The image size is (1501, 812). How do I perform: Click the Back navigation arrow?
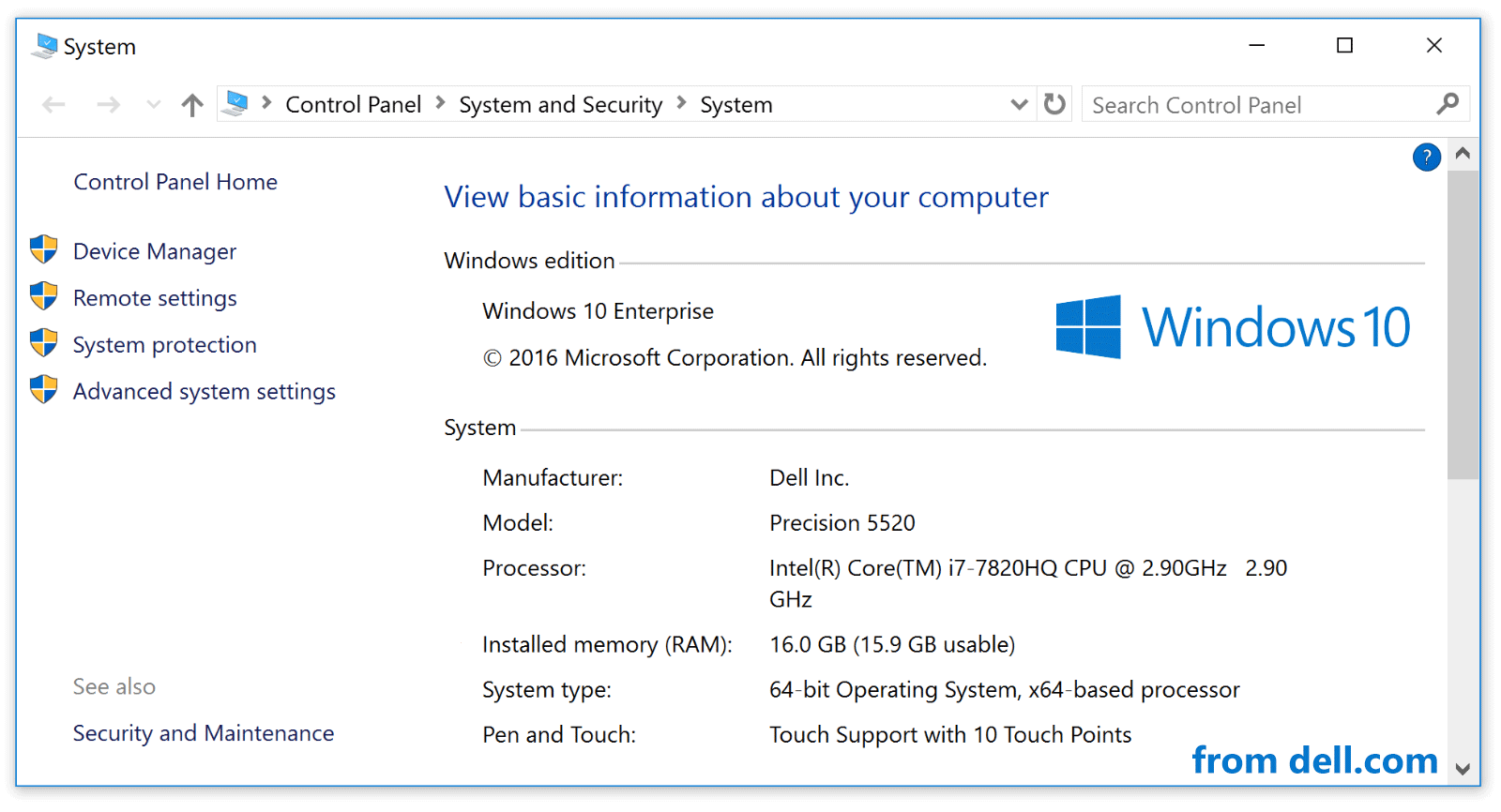click(53, 104)
